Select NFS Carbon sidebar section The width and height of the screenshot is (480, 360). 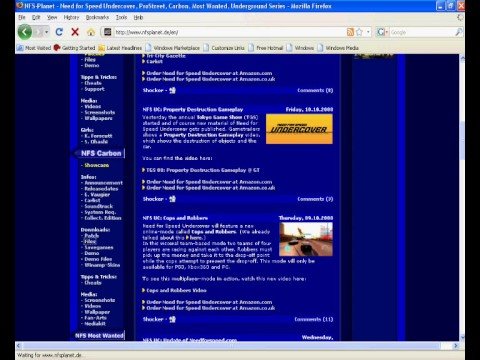[101, 153]
